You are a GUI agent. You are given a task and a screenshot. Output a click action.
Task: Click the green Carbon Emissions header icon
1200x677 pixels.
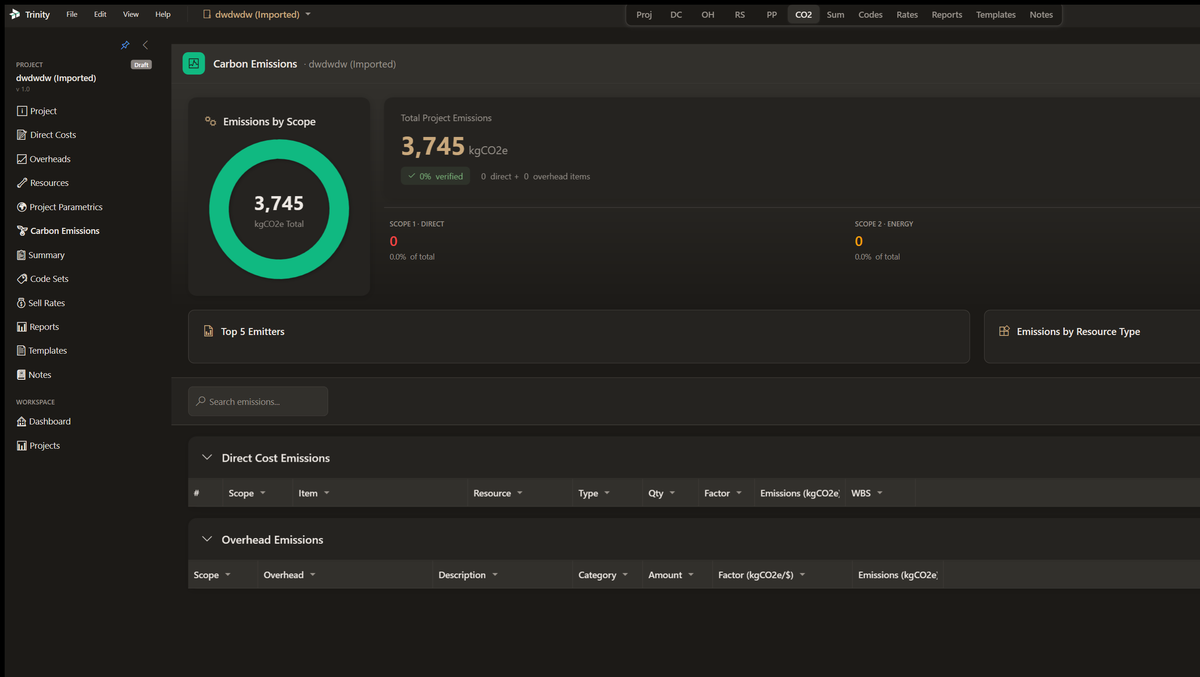point(194,63)
